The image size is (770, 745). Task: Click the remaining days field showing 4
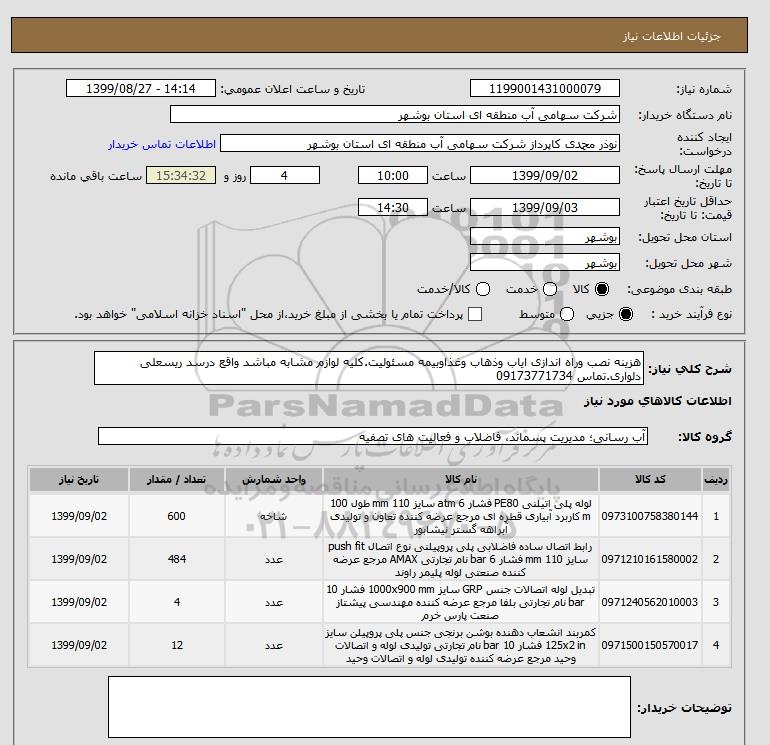click(x=285, y=175)
